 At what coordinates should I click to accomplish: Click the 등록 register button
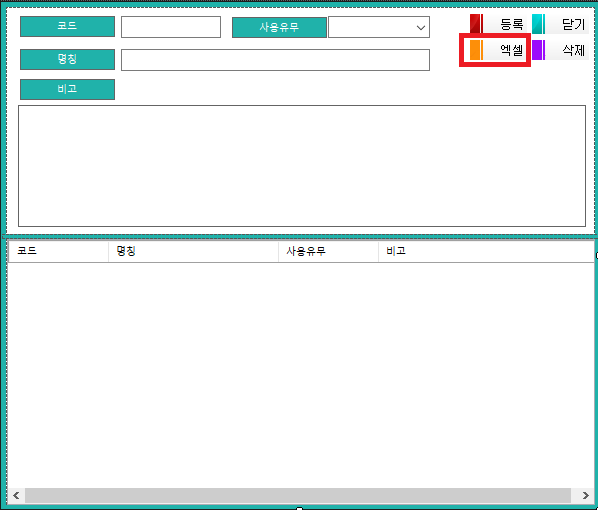click(498, 24)
